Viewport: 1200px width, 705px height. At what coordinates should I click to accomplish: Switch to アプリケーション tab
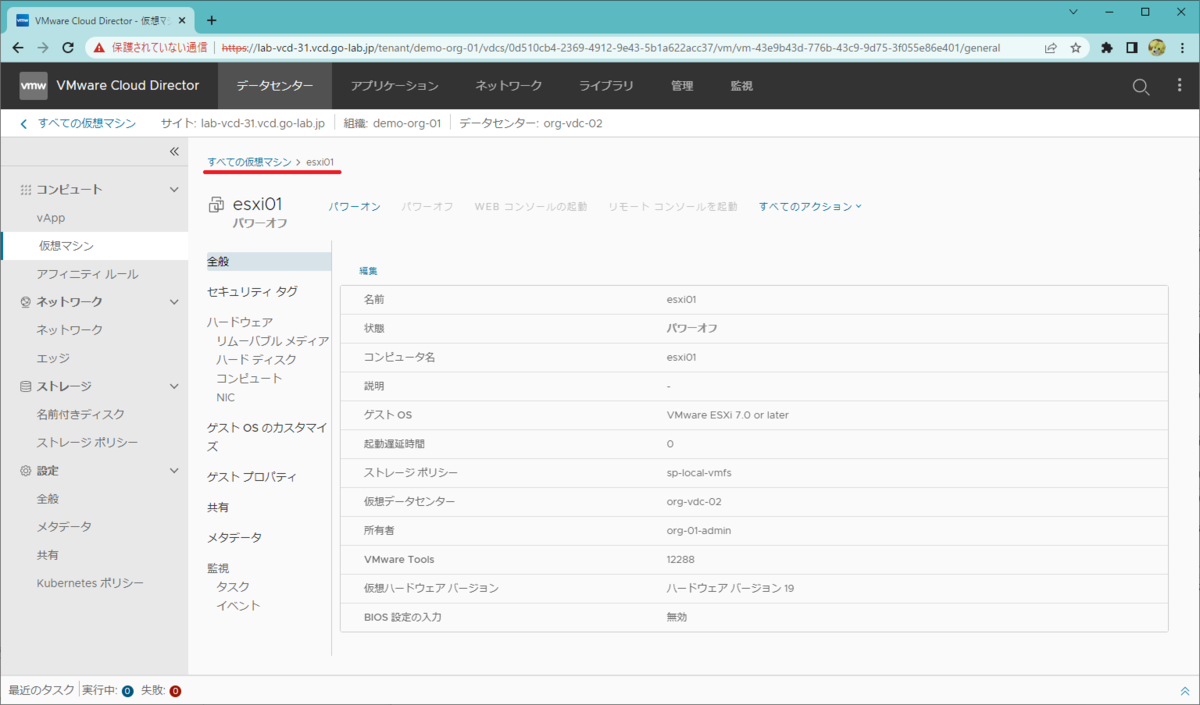click(x=395, y=86)
